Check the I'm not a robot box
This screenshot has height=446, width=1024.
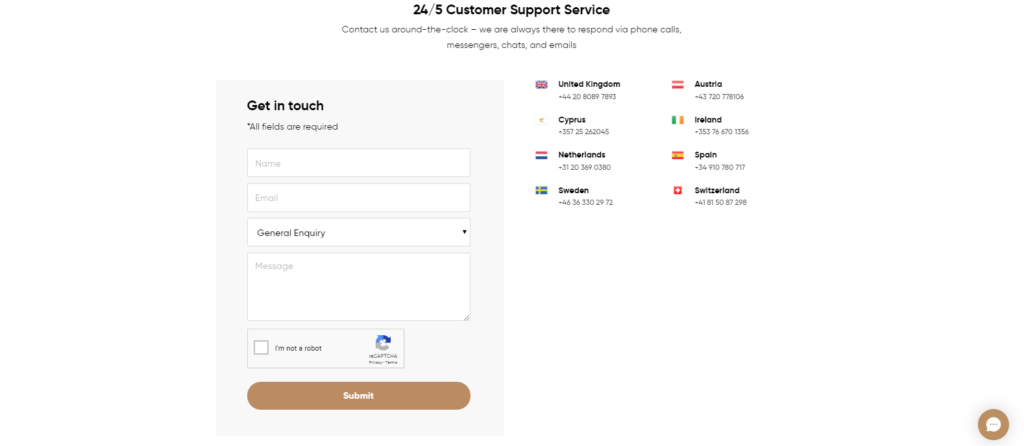coord(261,347)
